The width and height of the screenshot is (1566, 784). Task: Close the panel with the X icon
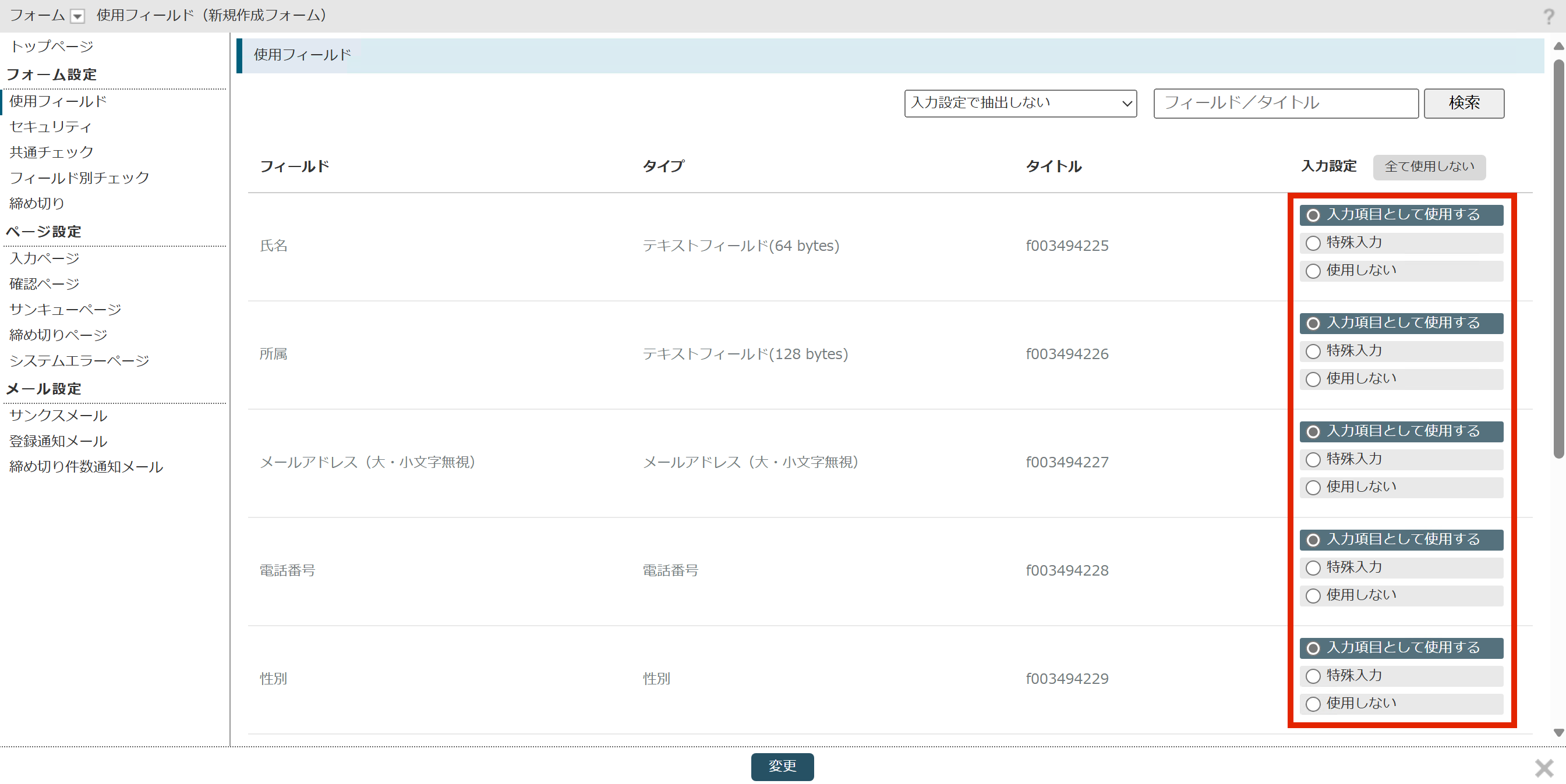(1543, 768)
